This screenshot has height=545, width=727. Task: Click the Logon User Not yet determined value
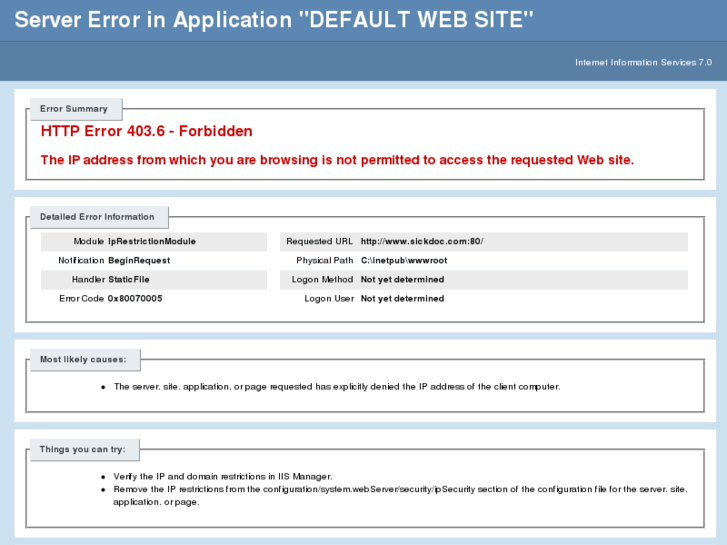click(x=402, y=298)
